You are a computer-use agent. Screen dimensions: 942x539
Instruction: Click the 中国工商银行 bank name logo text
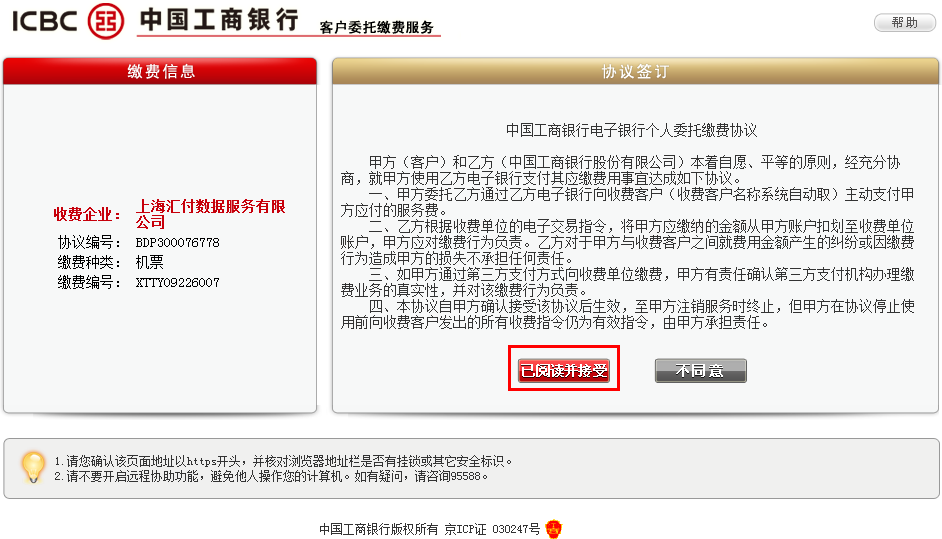click(x=219, y=20)
